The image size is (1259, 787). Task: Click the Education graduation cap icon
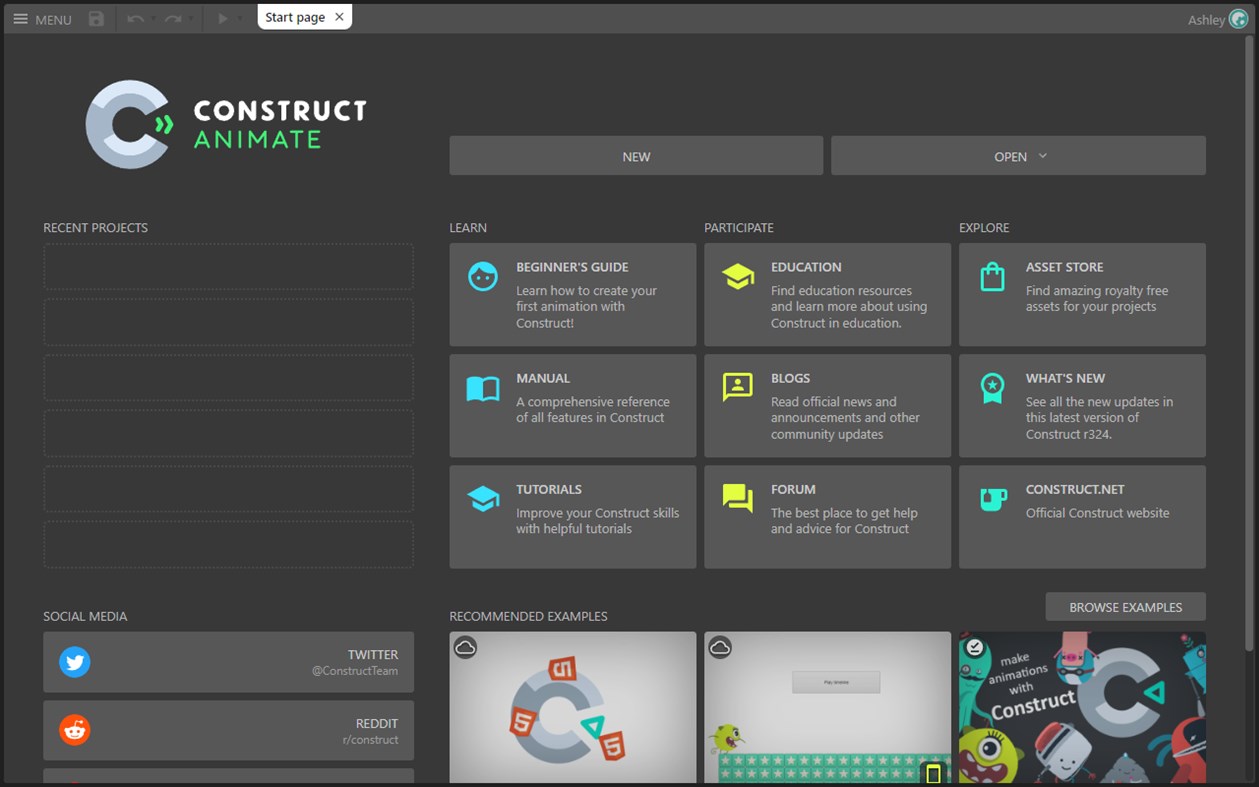737,276
